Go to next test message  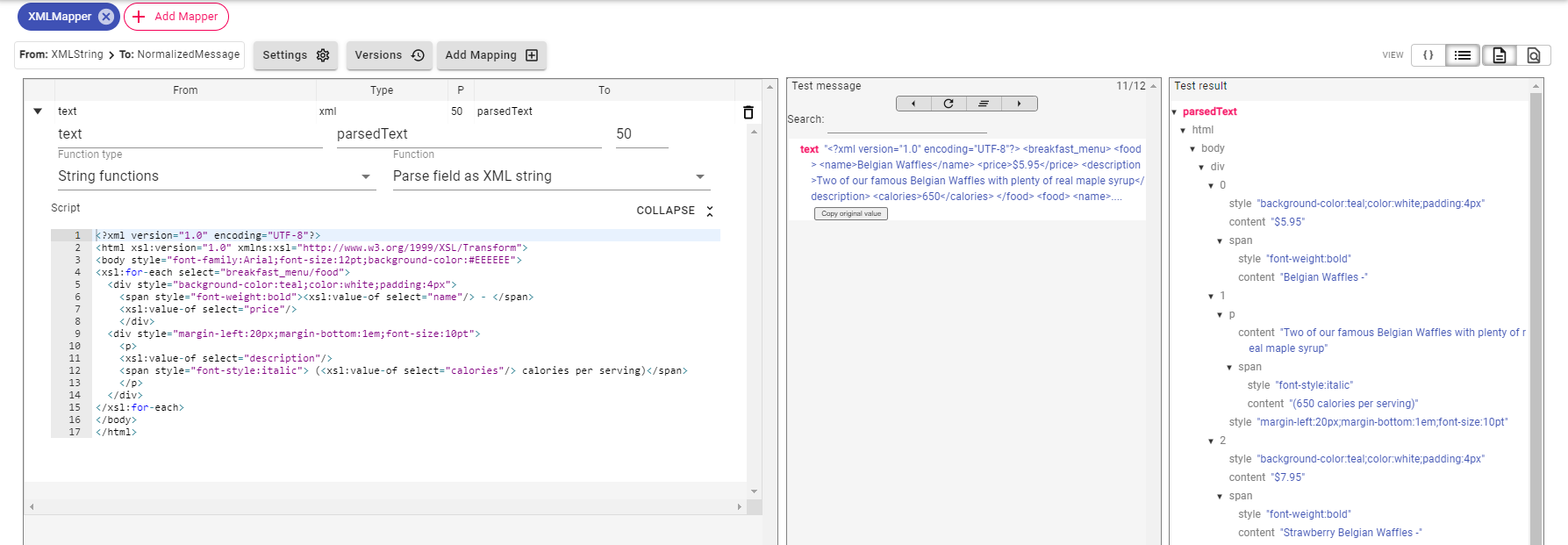(1019, 104)
